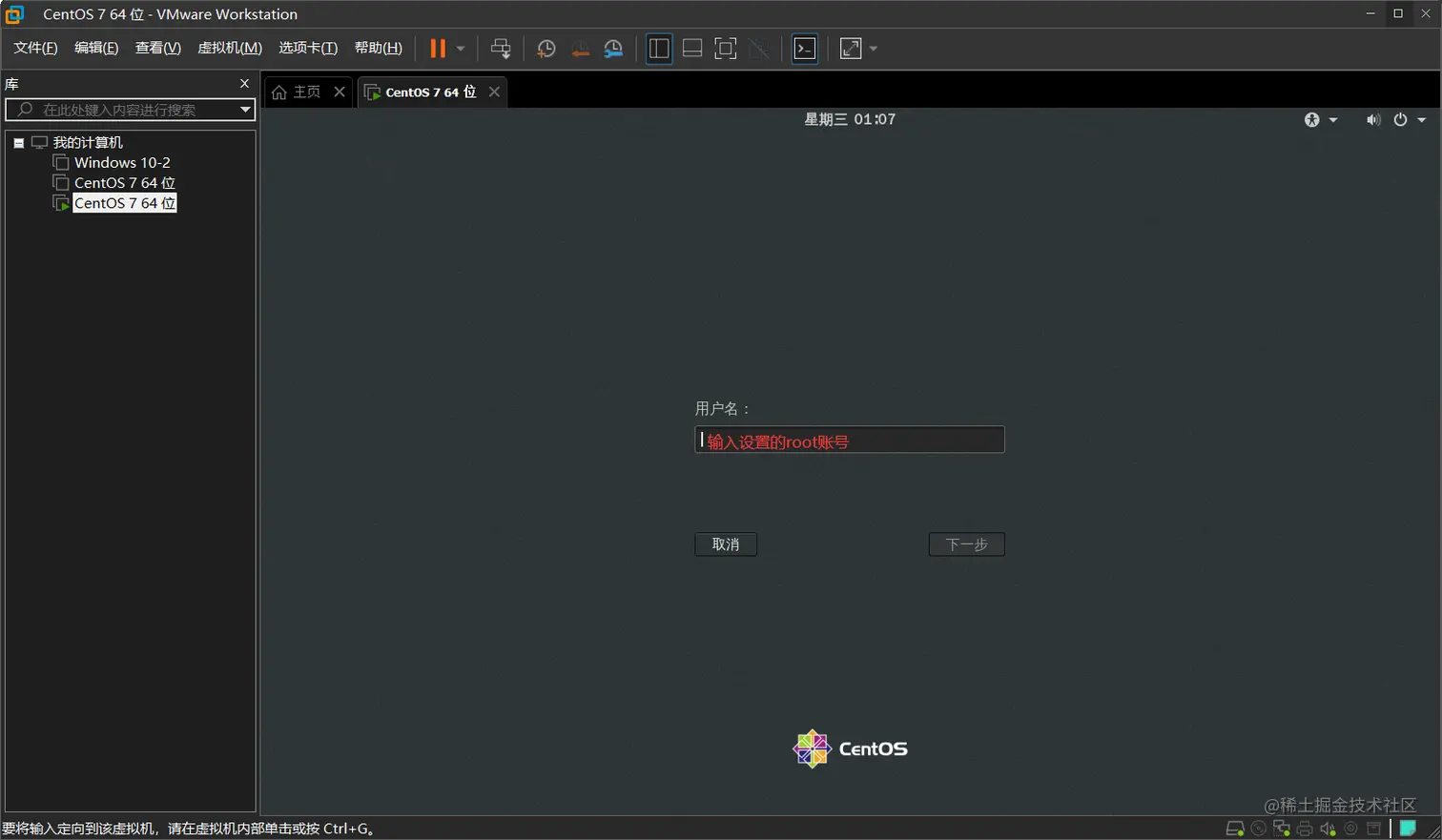Click the sound card status icon
The height and width of the screenshot is (840, 1442).
(x=1328, y=829)
